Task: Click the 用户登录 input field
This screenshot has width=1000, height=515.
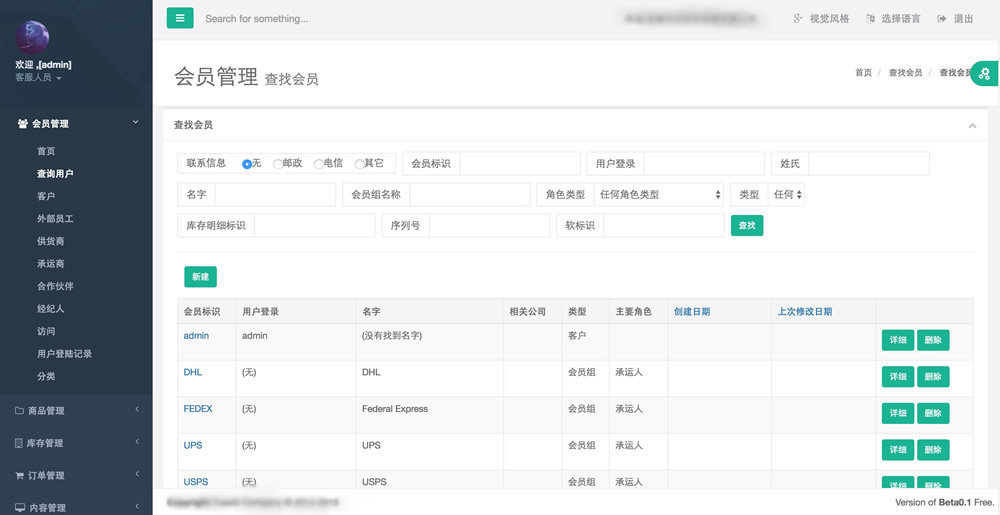Action: pyautogui.click(x=704, y=164)
